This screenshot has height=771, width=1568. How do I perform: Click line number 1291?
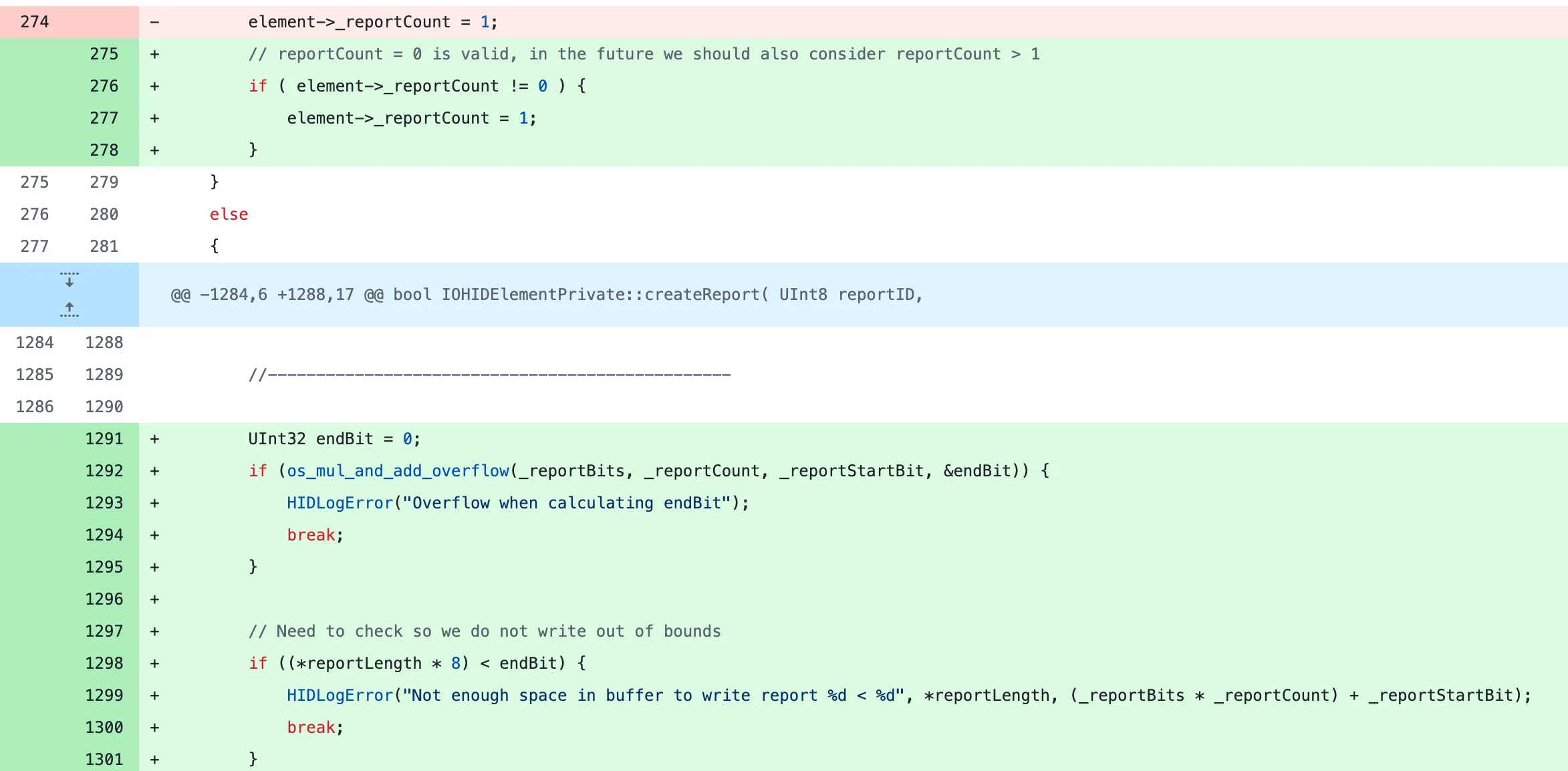click(x=104, y=439)
